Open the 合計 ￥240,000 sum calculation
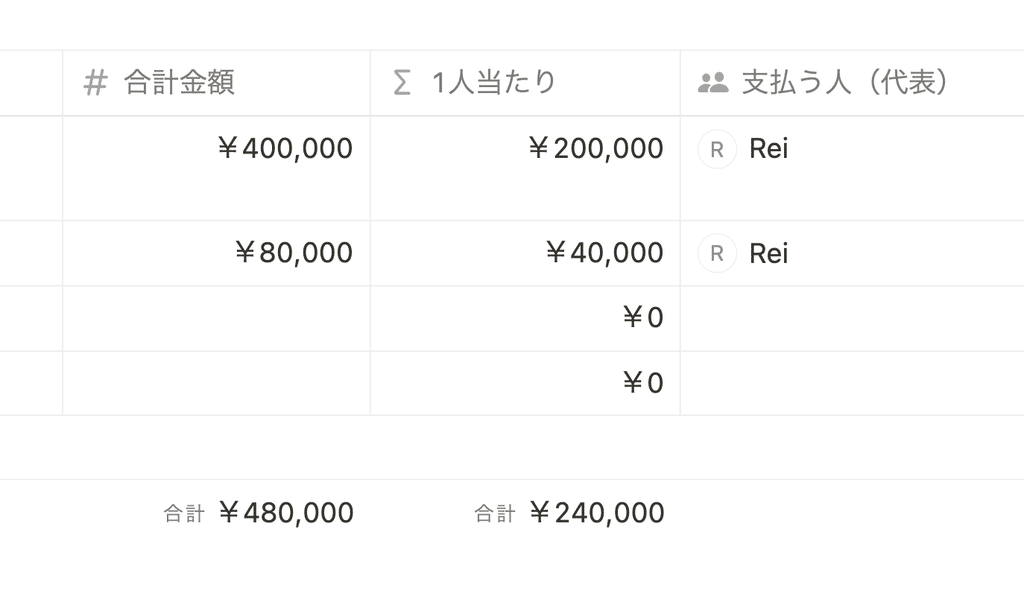The width and height of the screenshot is (1024, 608). tap(569, 513)
